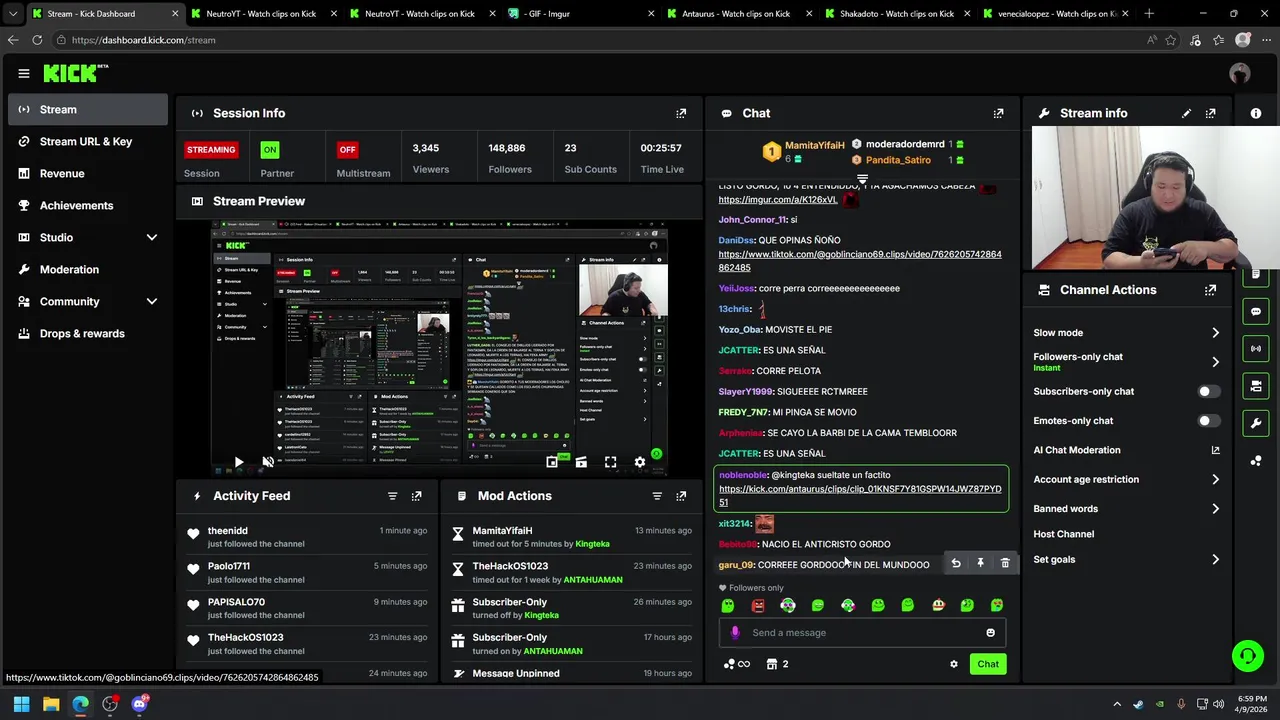
Task: Pop out the Chat panel
Action: click(998, 113)
